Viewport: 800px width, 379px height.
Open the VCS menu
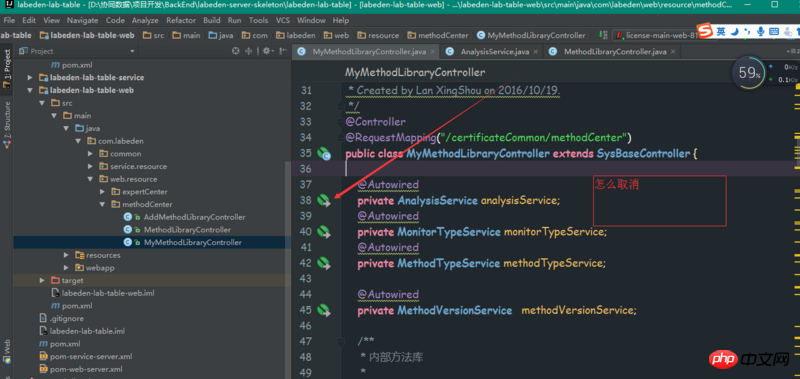283,20
